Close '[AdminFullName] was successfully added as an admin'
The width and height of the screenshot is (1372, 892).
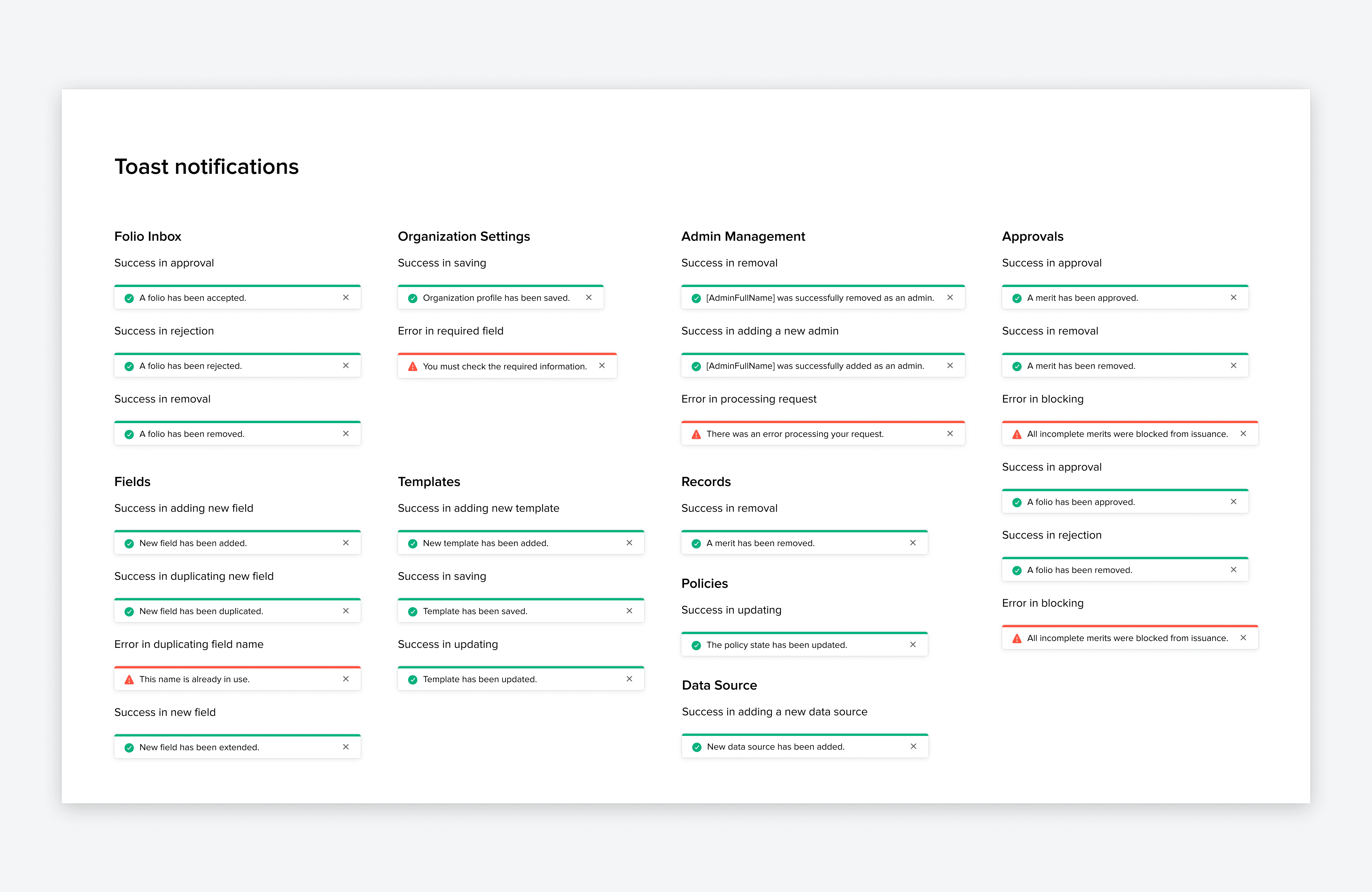[950, 366]
